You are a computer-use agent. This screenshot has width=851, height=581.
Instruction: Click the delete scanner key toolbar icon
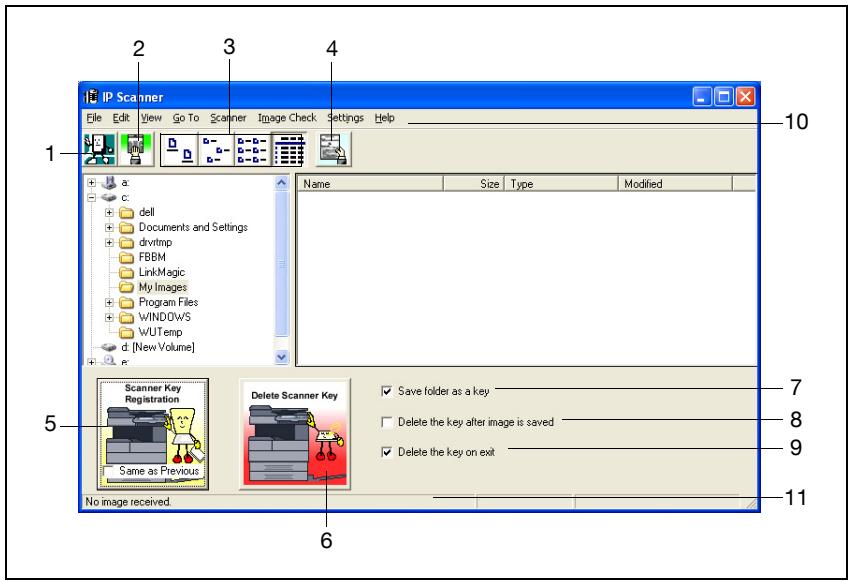[136, 149]
